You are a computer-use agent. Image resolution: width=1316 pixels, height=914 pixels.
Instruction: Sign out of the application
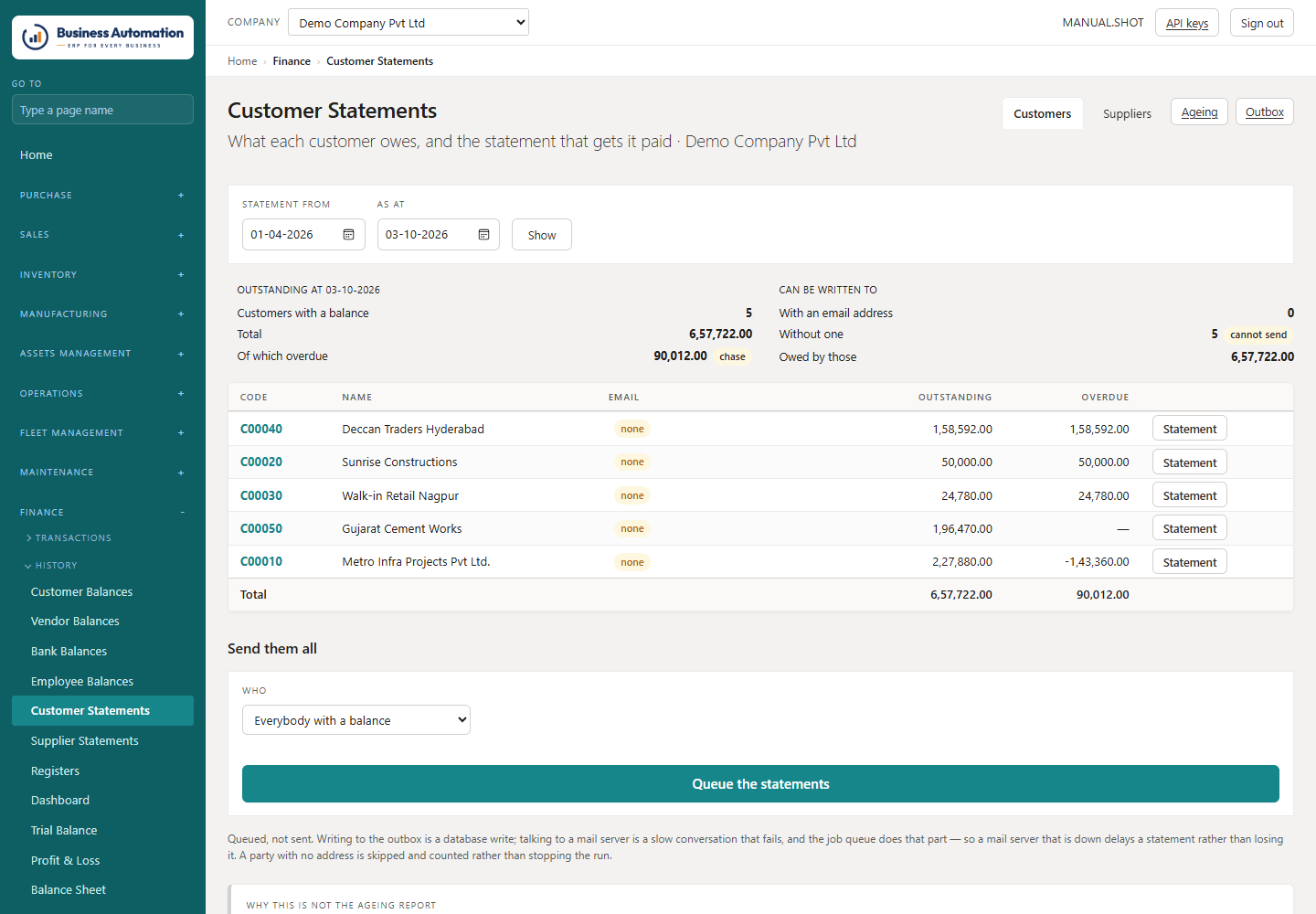coord(1262,23)
